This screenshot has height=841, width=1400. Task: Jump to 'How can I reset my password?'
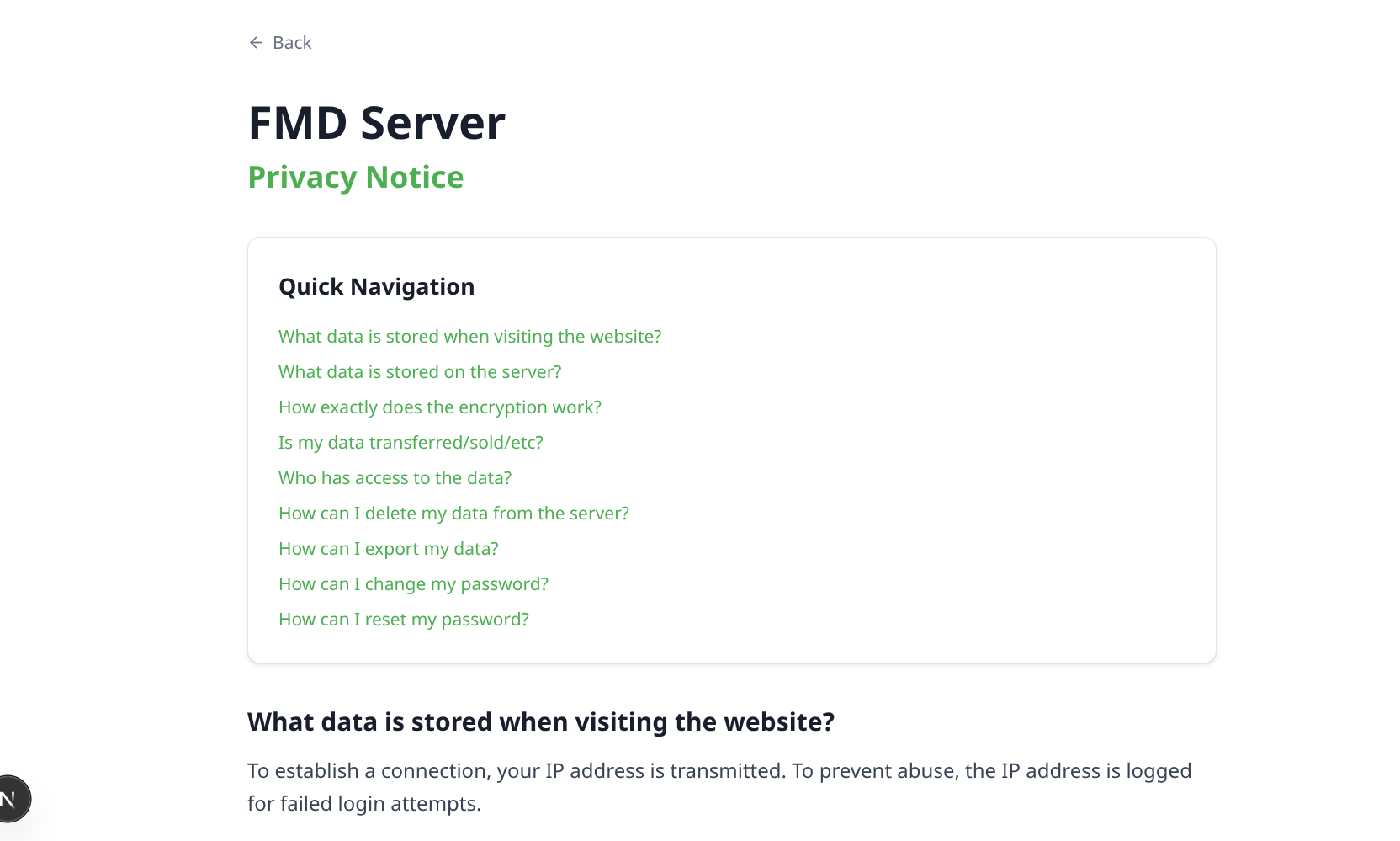tap(403, 620)
